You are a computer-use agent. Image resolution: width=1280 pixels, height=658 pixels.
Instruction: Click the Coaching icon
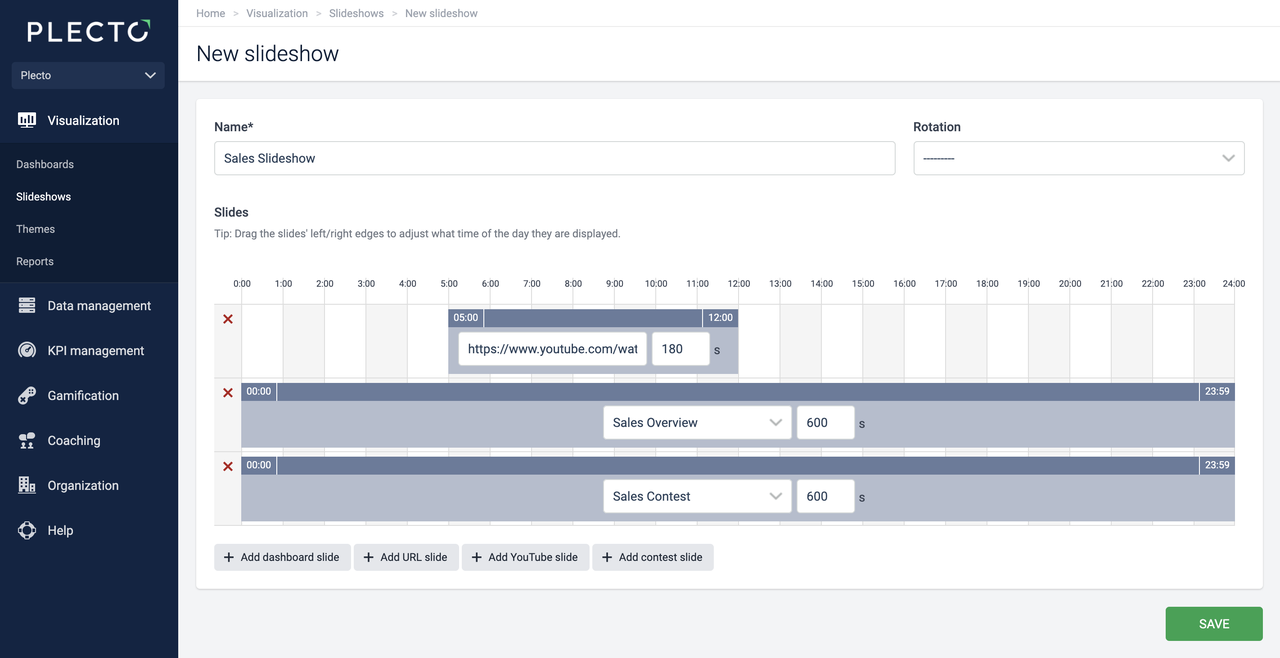(27, 441)
